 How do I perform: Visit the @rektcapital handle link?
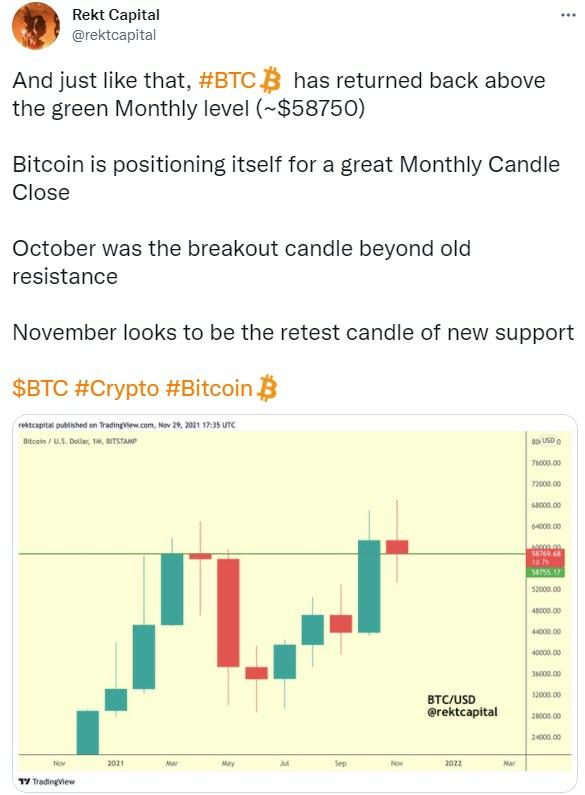(x=114, y=35)
